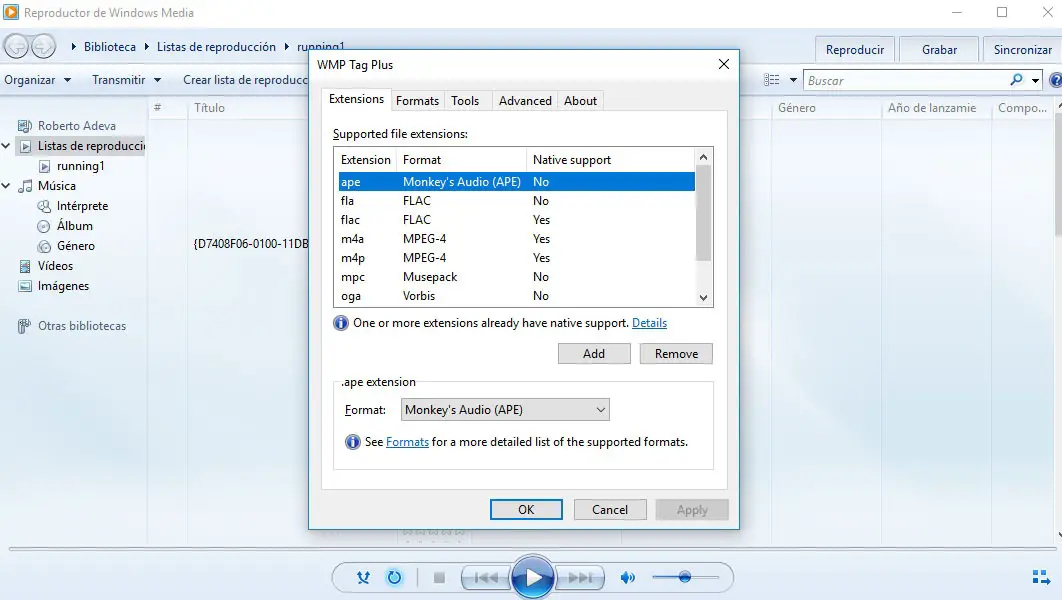Skip to next track
Viewport: 1062px width, 600px height.
click(x=580, y=578)
